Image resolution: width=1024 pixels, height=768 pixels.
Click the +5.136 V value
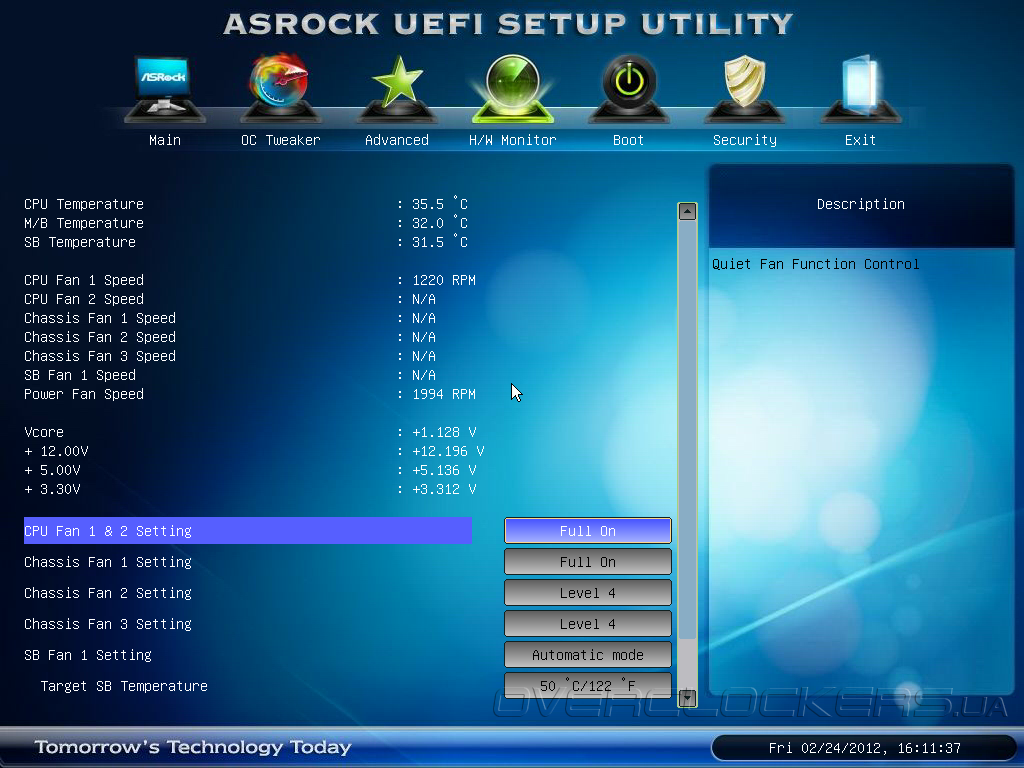444,470
